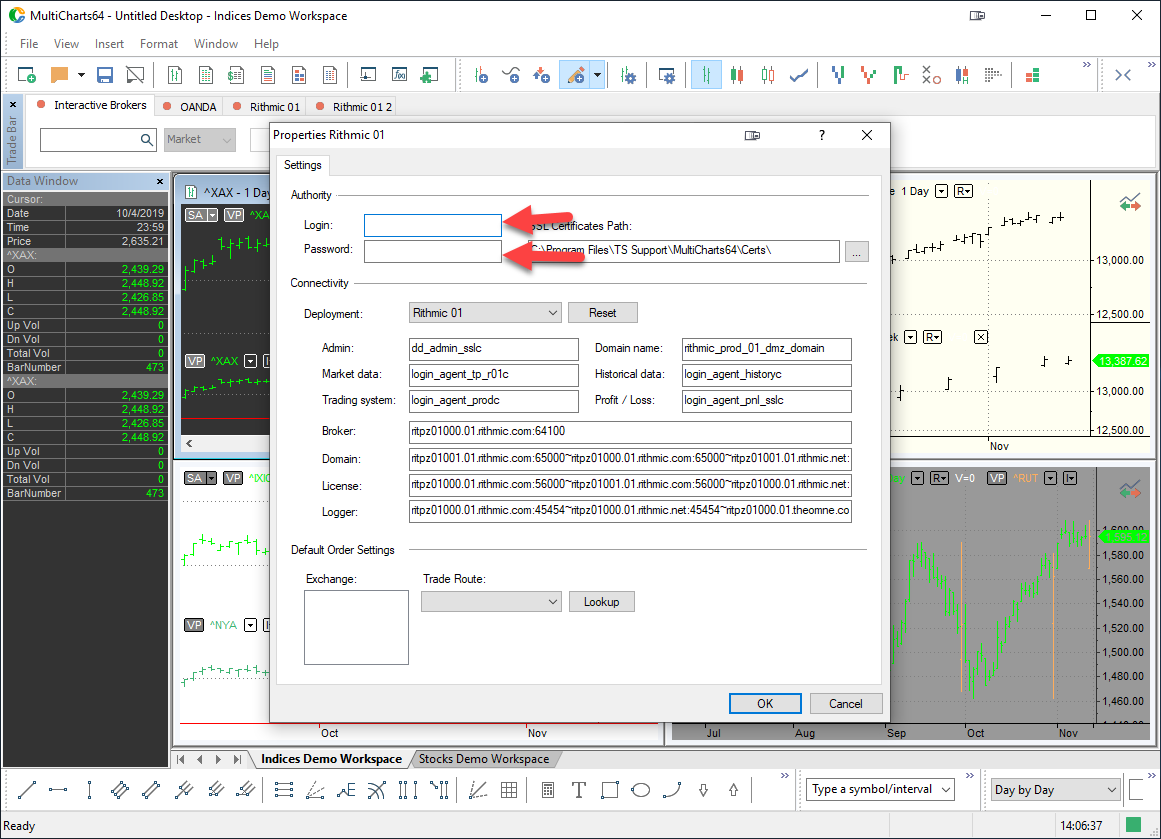Open the Format menu
Viewport: 1161px width, 839px height.
click(159, 44)
